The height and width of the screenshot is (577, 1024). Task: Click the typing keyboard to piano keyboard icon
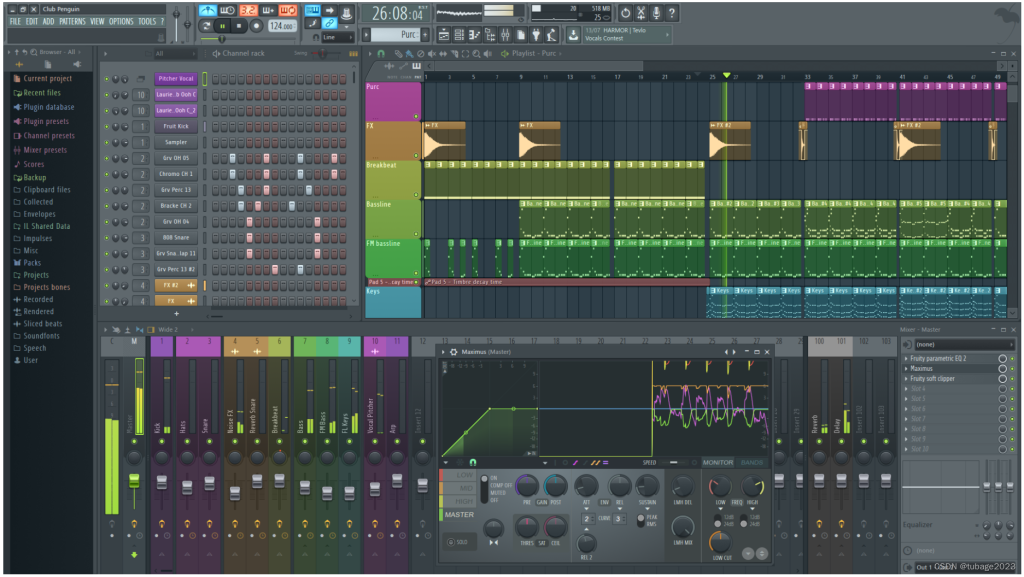click(x=312, y=10)
